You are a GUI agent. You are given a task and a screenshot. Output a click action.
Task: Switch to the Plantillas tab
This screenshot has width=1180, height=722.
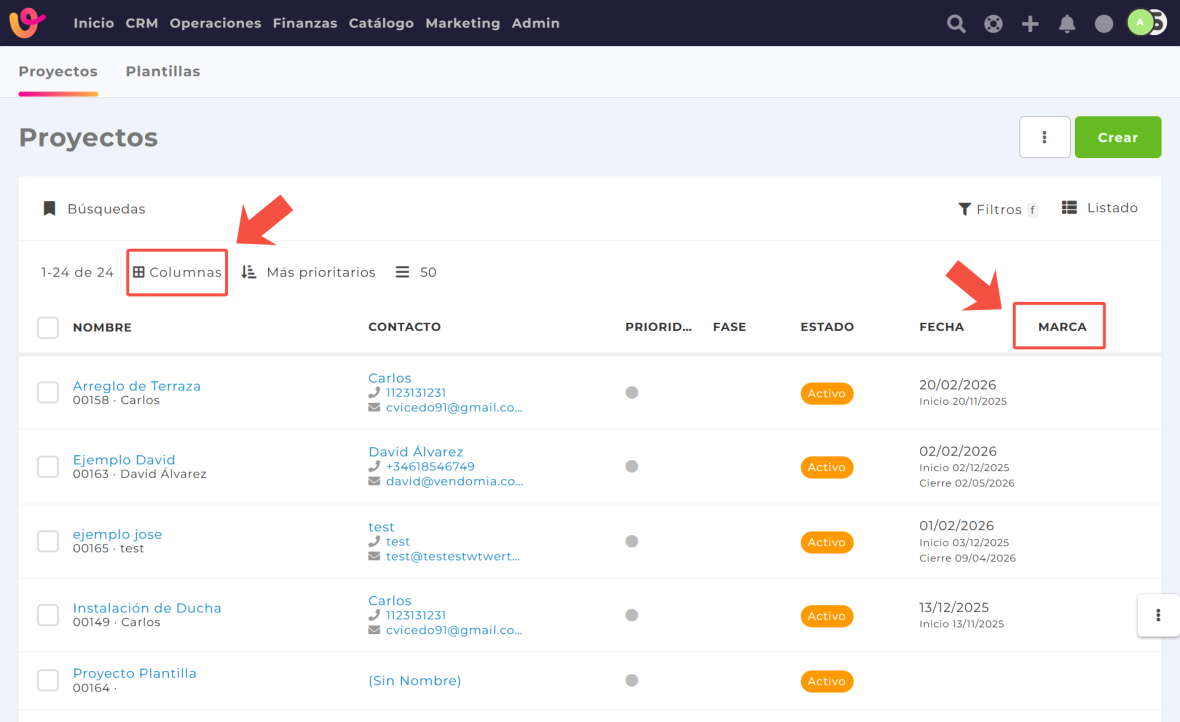pyautogui.click(x=163, y=72)
